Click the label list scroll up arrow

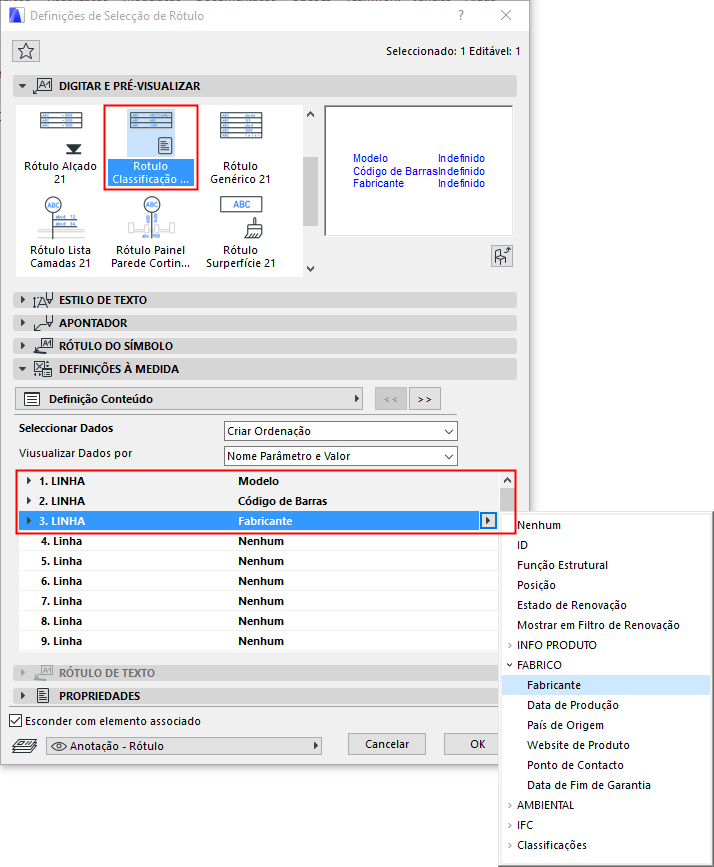[311, 114]
